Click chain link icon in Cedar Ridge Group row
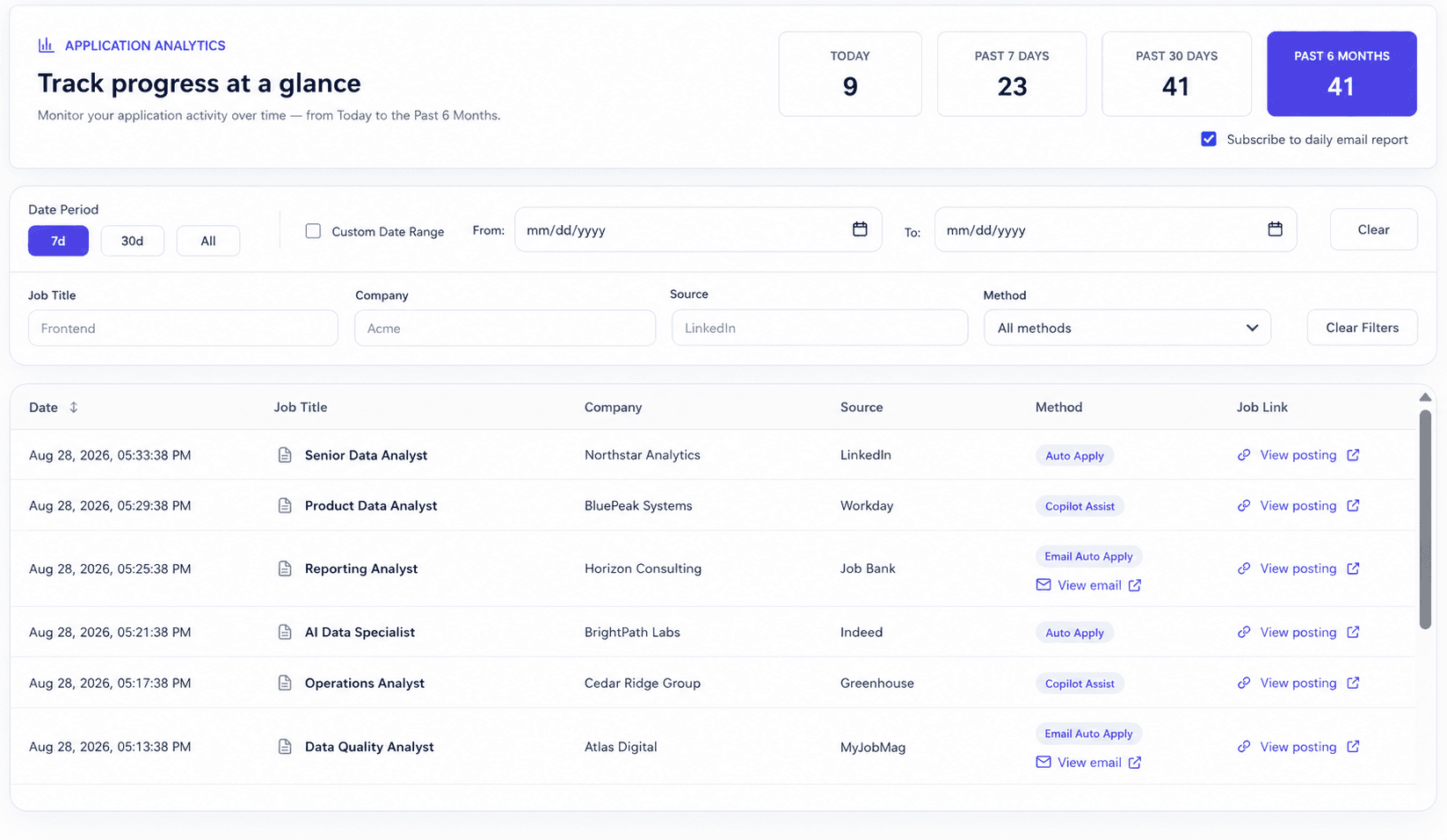This screenshot has height=840, width=1447. click(1244, 683)
